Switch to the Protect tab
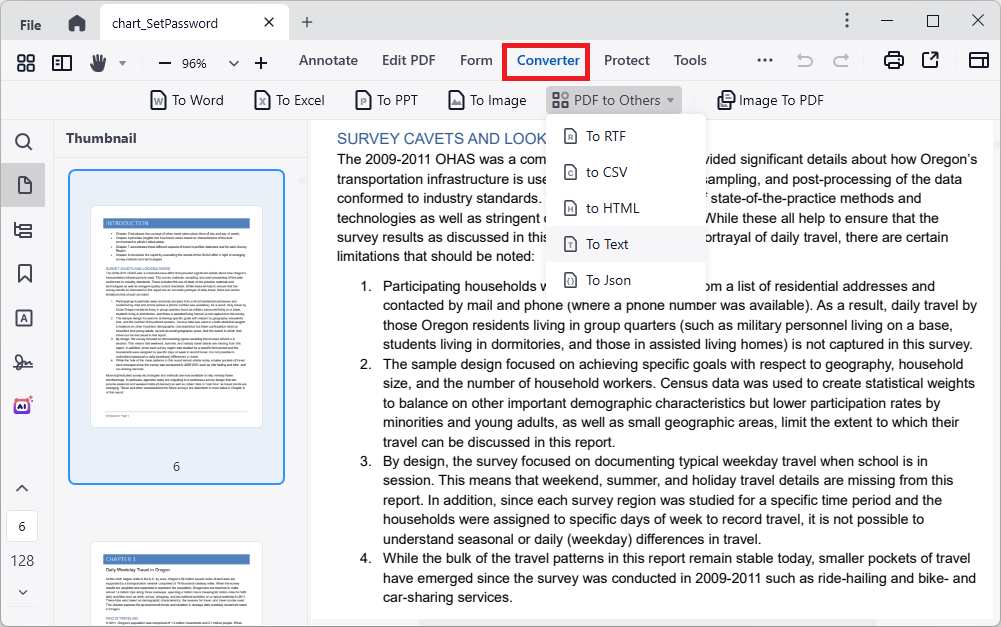Viewport: 1001px width, 627px height. [626, 60]
